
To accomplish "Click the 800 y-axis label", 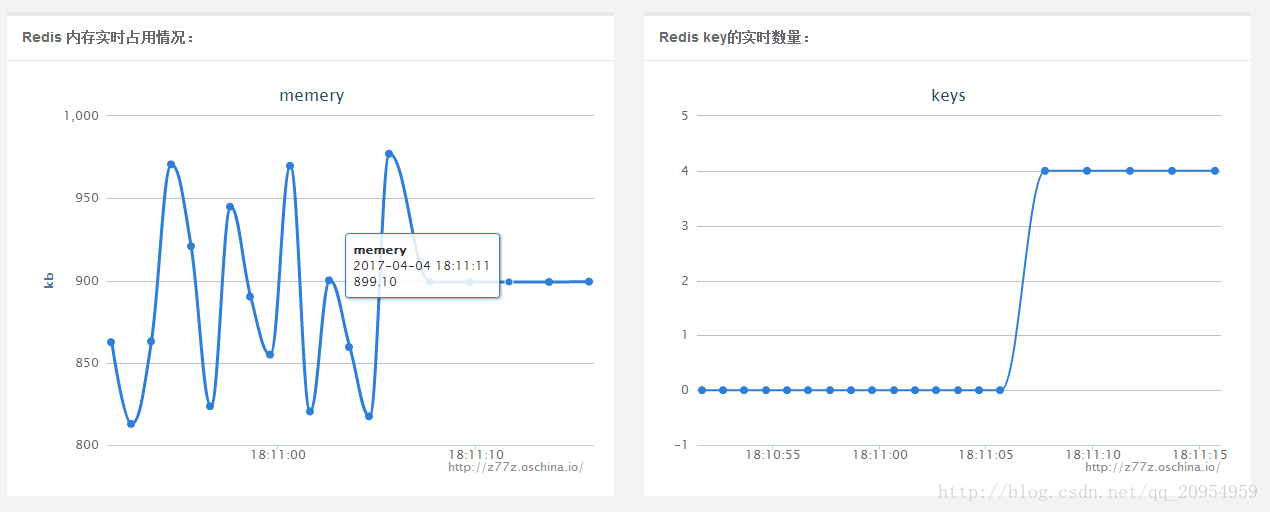I will click(x=88, y=445).
